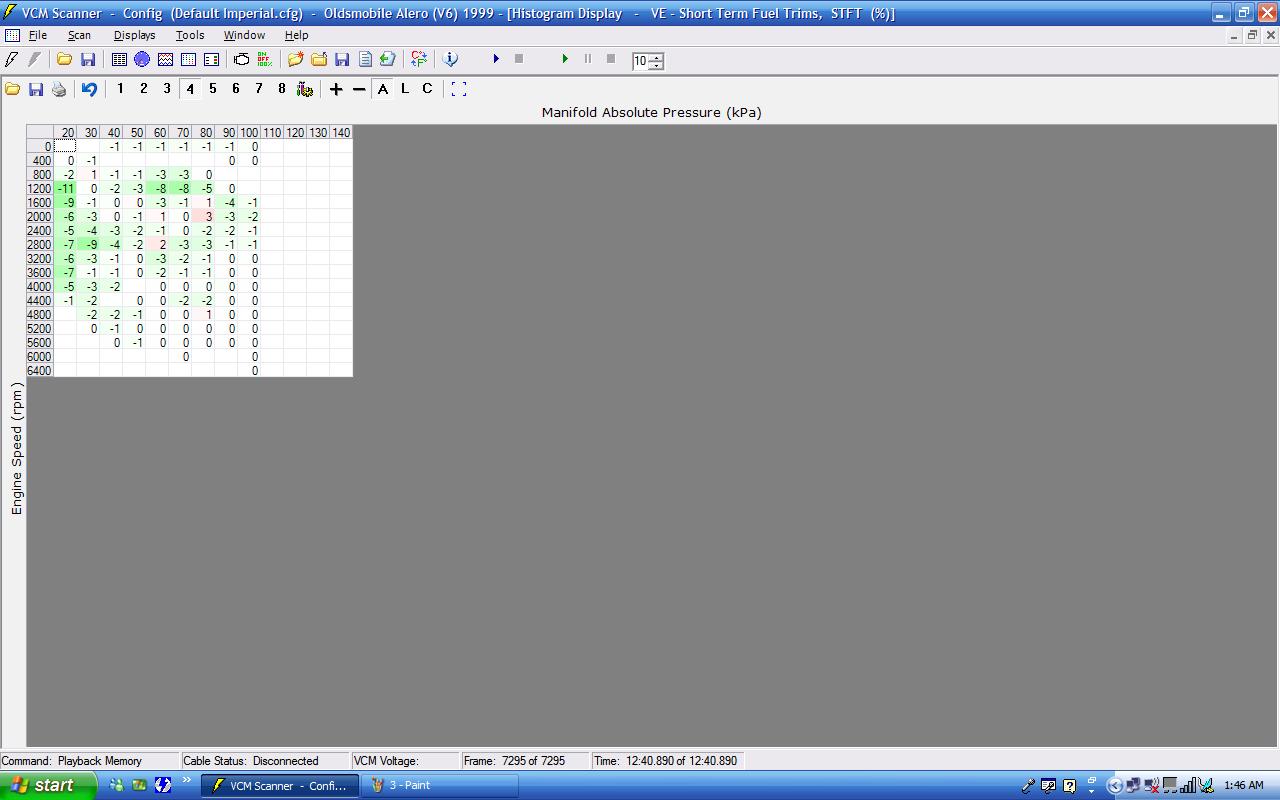Viewport: 1280px width, 800px height.
Task: Switch histogram to mode L
Action: 405,89
